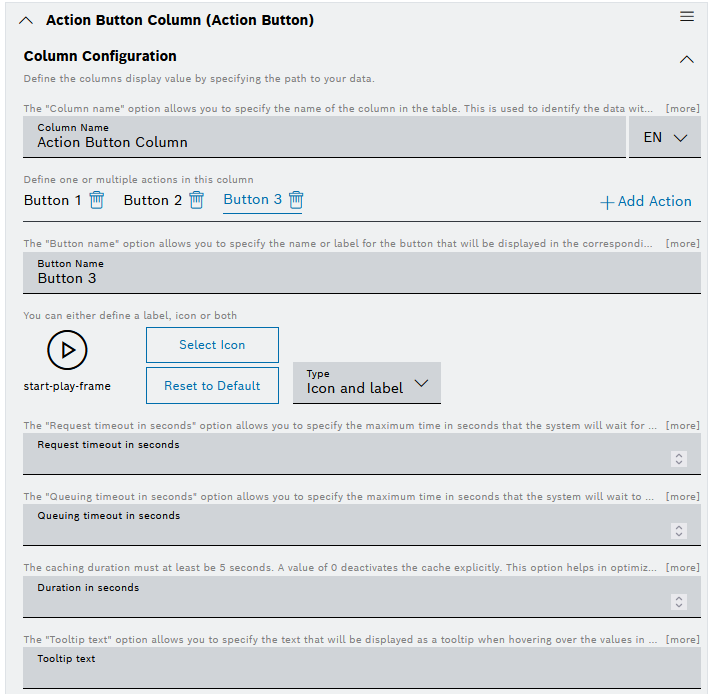Click the Reset to Default button
The width and height of the screenshot is (714, 694).
pos(212,386)
